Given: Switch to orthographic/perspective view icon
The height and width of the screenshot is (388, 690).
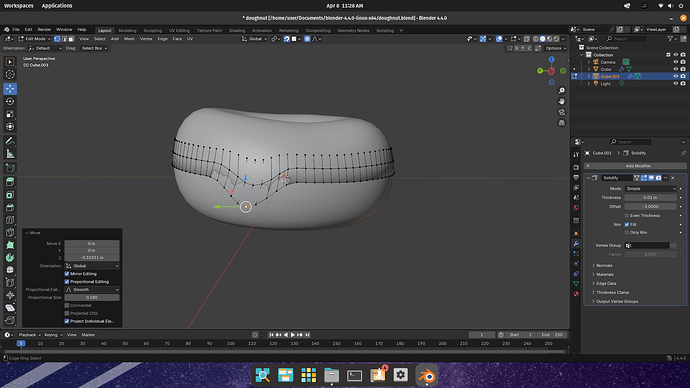Looking at the screenshot, I should (562, 123).
